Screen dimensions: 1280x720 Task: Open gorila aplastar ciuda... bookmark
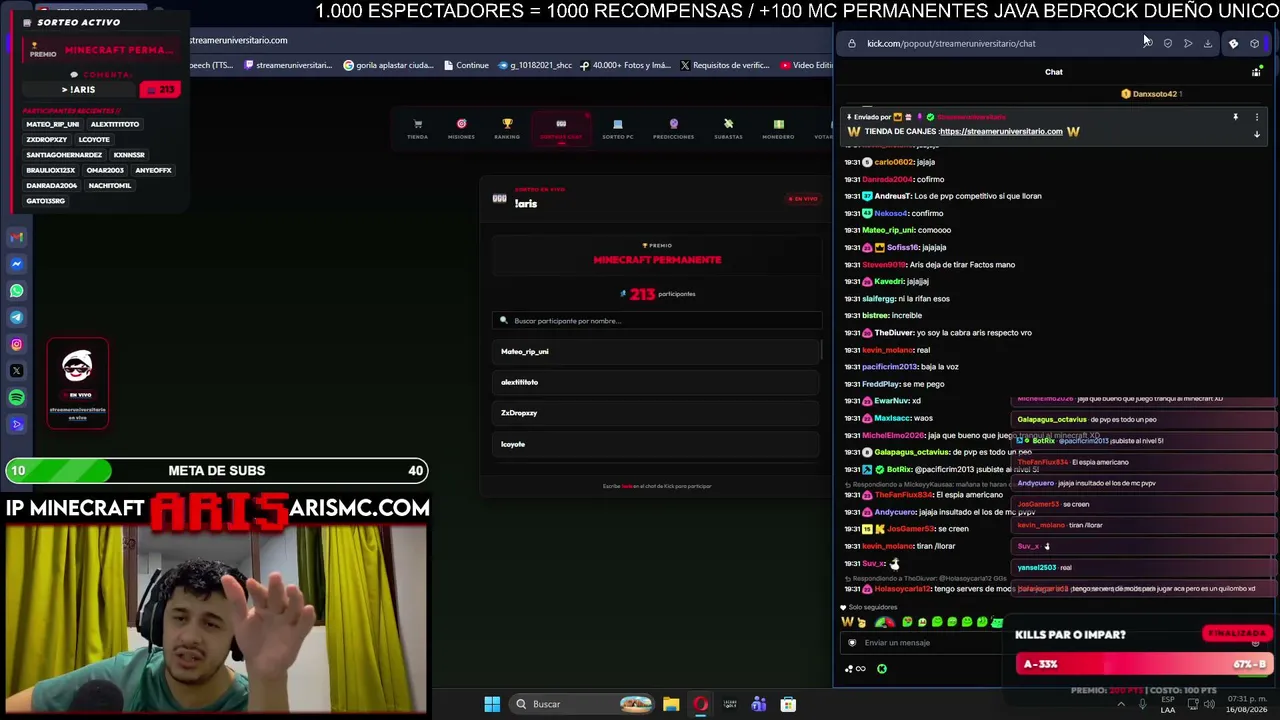tap(388, 65)
